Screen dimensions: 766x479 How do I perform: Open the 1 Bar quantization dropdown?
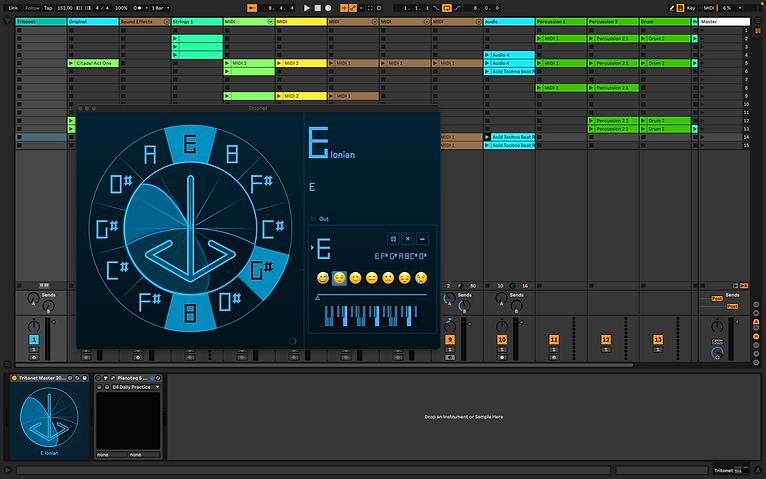point(160,8)
